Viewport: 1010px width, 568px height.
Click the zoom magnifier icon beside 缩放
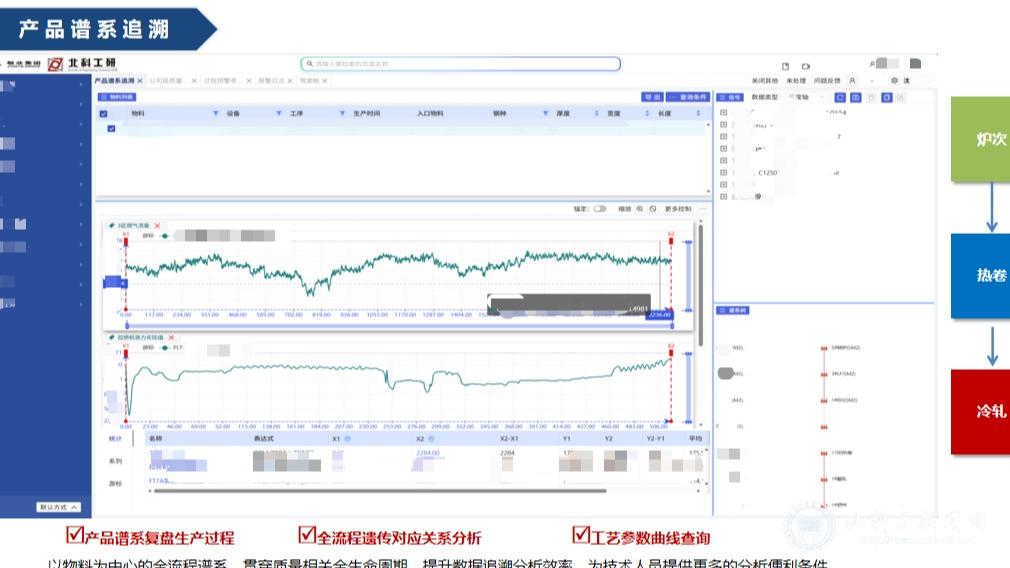coord(640,209)
